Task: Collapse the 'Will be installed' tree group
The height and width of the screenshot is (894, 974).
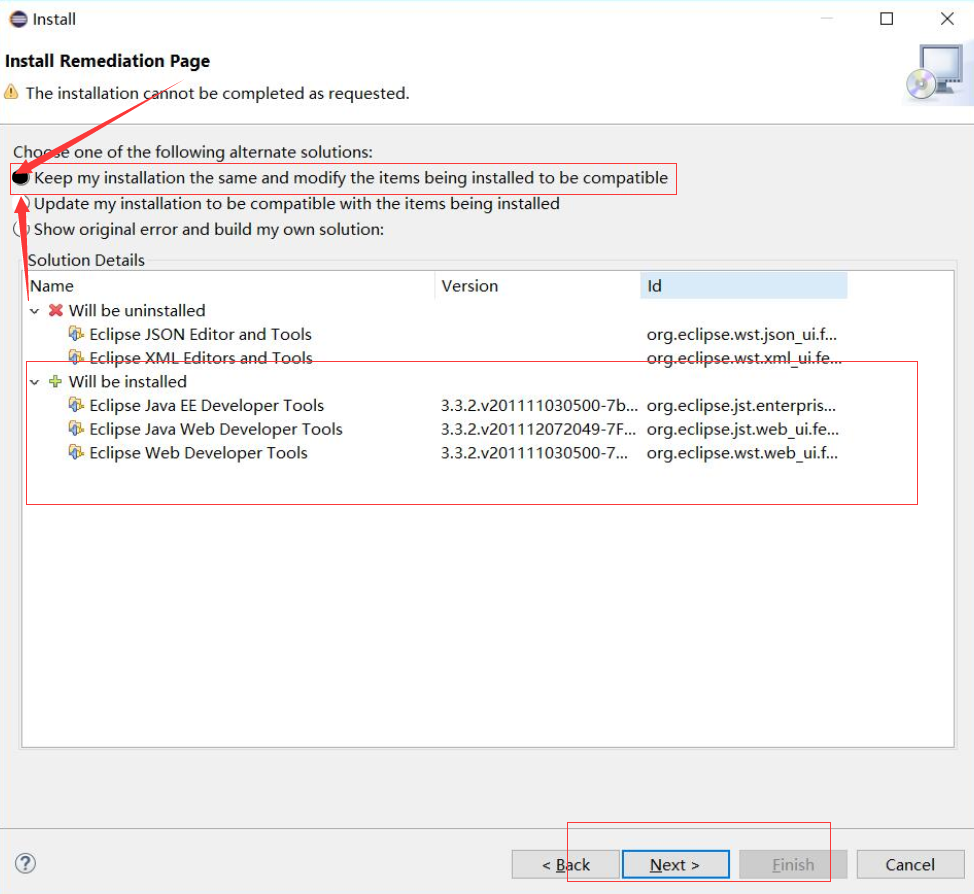Action: tap(35, 381)
